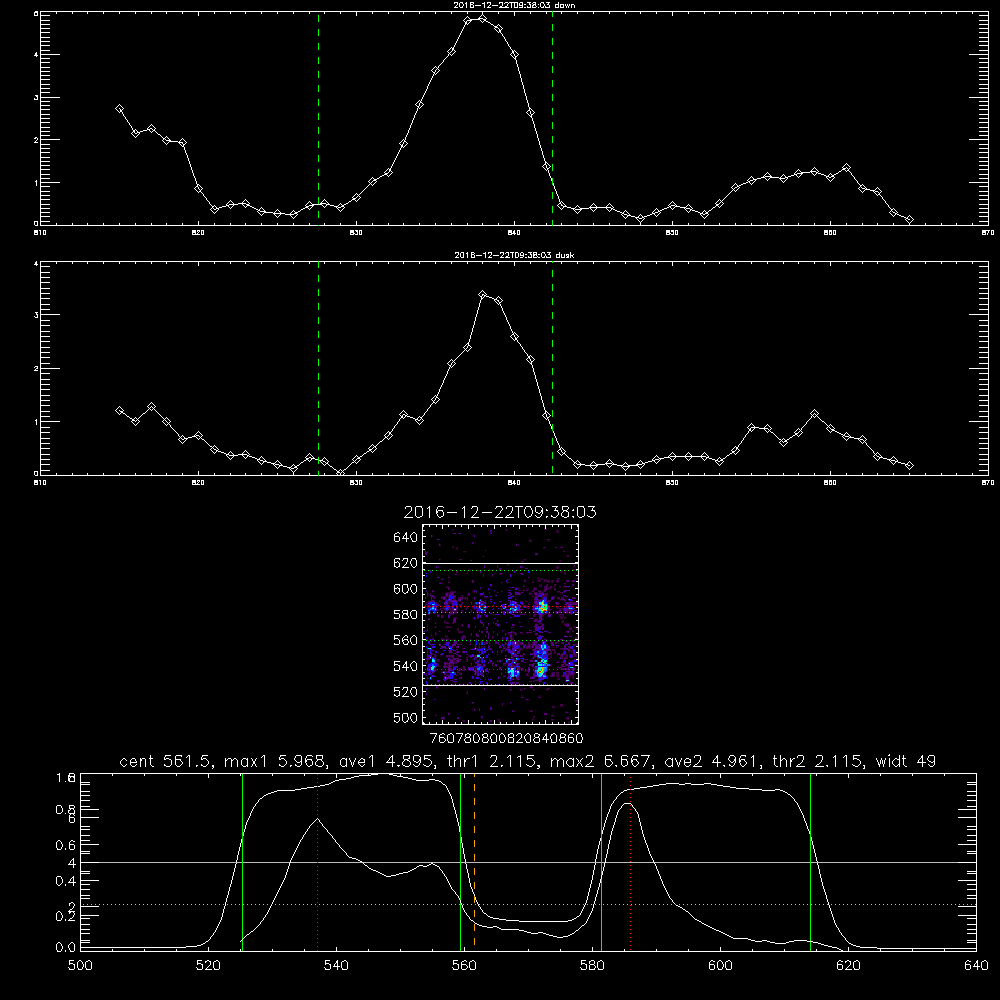Click the heatmap x-axis tick label string
Image resolution: width=1000 pixels, height=1000 pixels.
[506, 738]
